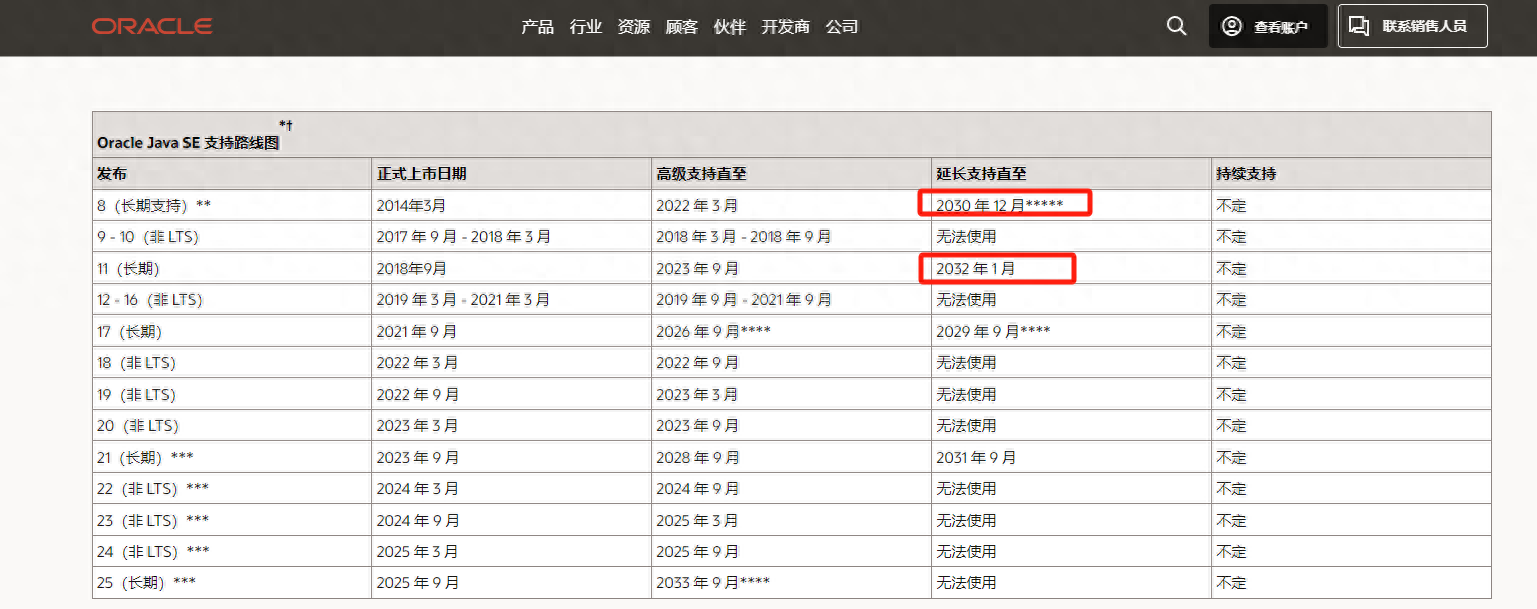Viewport: 1537px width, 609px height.
Task: Open the 开发商 menu
Action: coord(786,27)
